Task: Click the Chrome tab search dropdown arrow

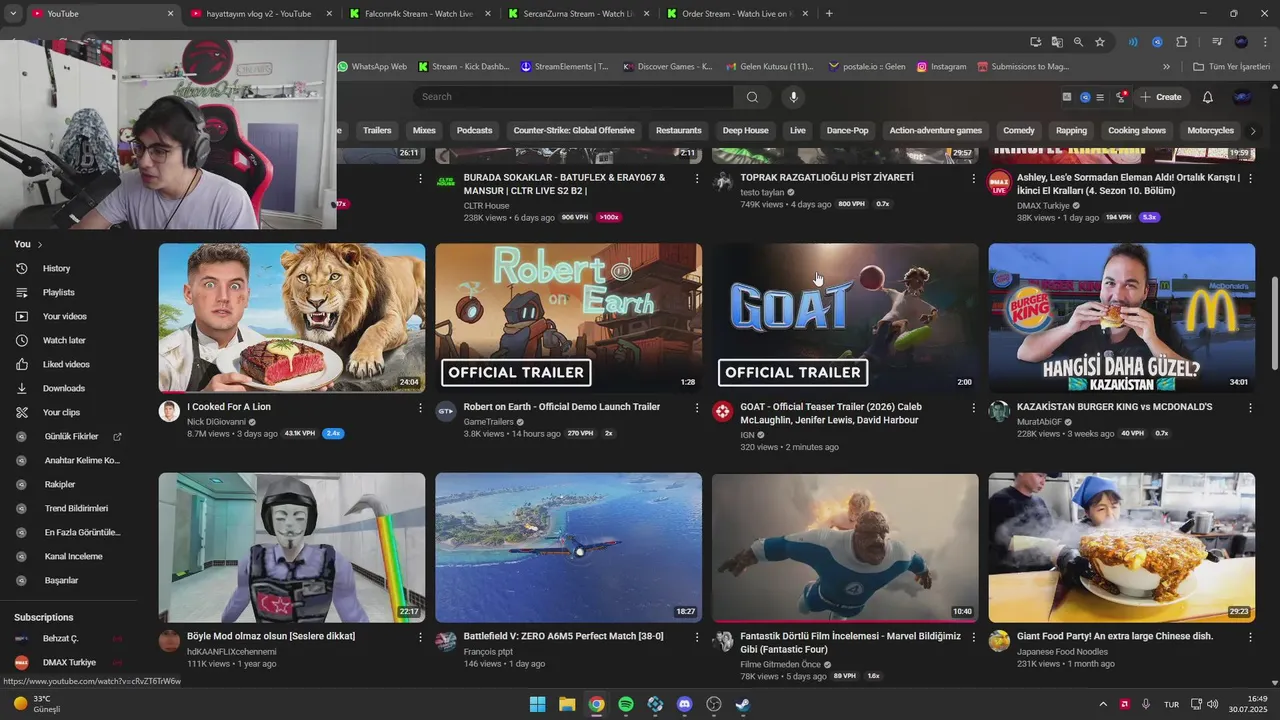Action: (12, 14)
